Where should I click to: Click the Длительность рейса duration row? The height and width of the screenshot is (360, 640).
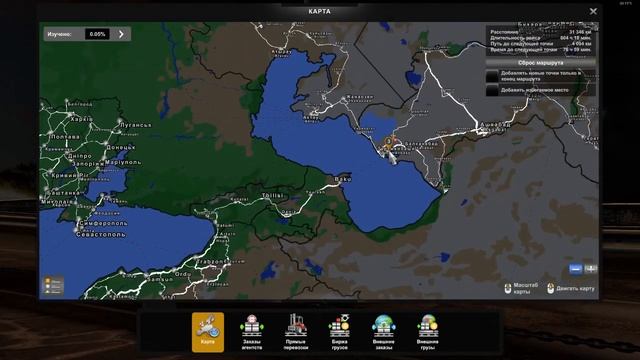pos(540,38)
